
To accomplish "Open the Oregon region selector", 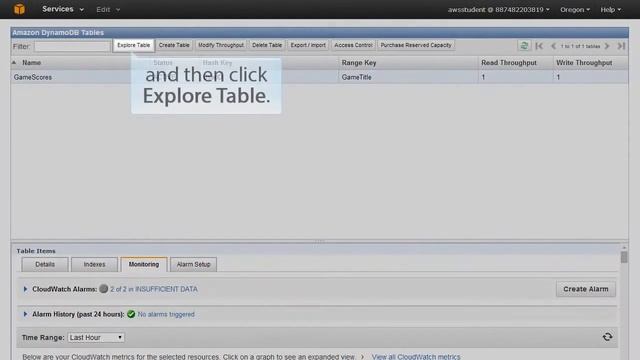I will (575, 9).
